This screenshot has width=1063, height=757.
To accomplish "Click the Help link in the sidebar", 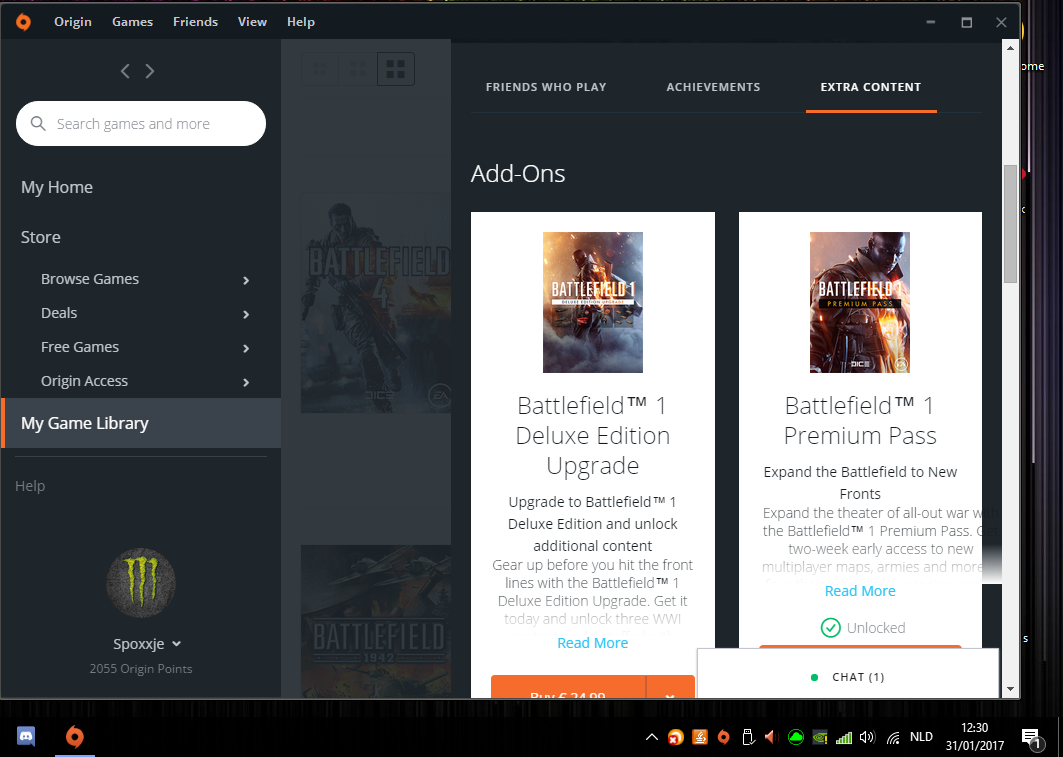I will click(30, 486).
